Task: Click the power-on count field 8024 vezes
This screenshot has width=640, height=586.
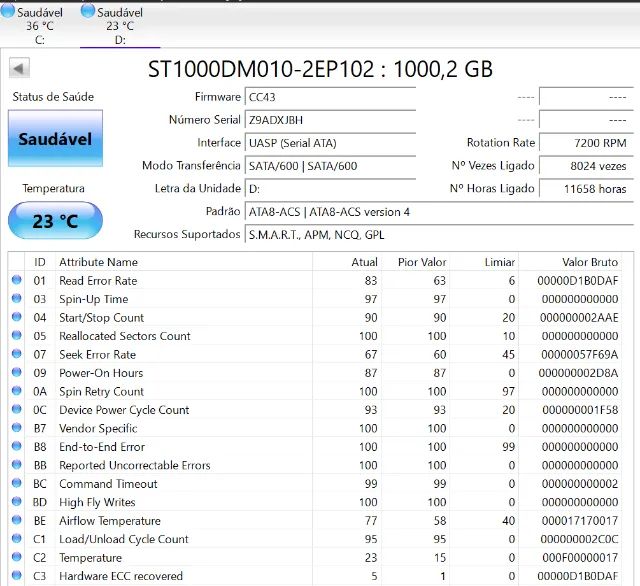Action: (x=586, y=166)
